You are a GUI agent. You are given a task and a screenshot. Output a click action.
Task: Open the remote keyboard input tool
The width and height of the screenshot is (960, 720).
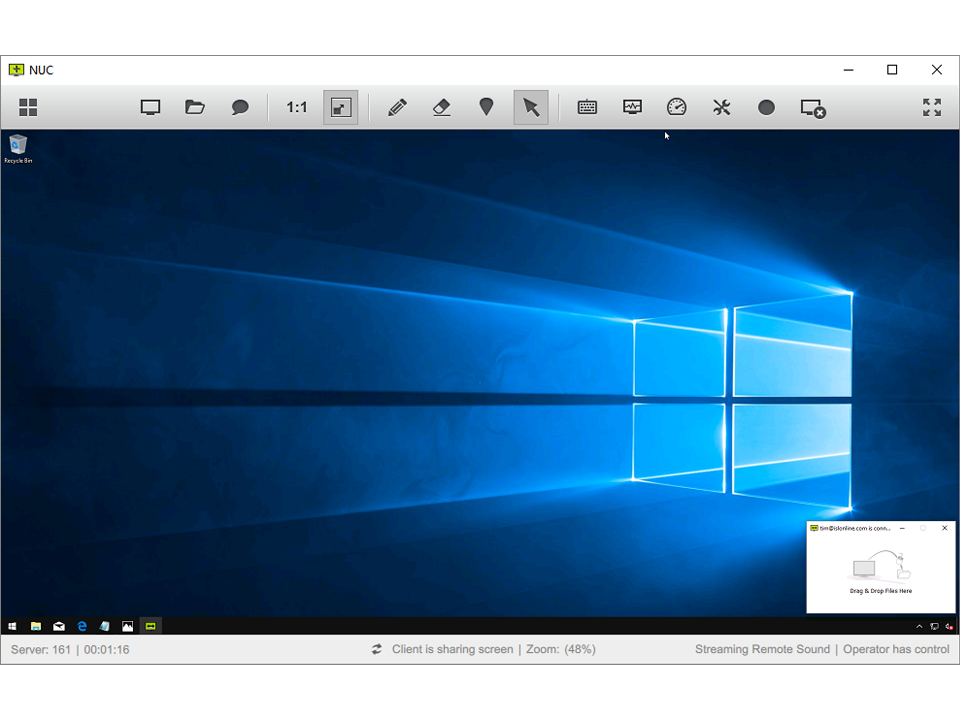586,107
